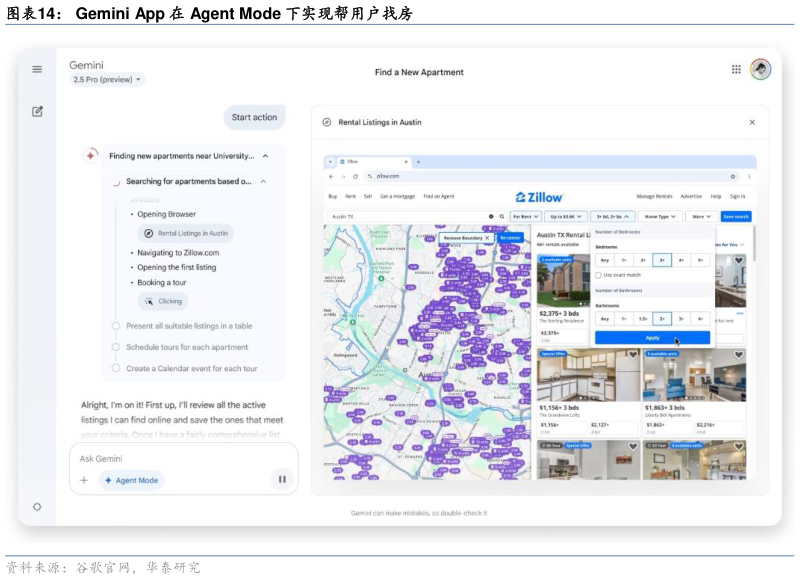This screenshot has height=580, width=800.
Task: Favorite the $1,863+ 3 bds listing heart
Action: [x=738, y=355]
